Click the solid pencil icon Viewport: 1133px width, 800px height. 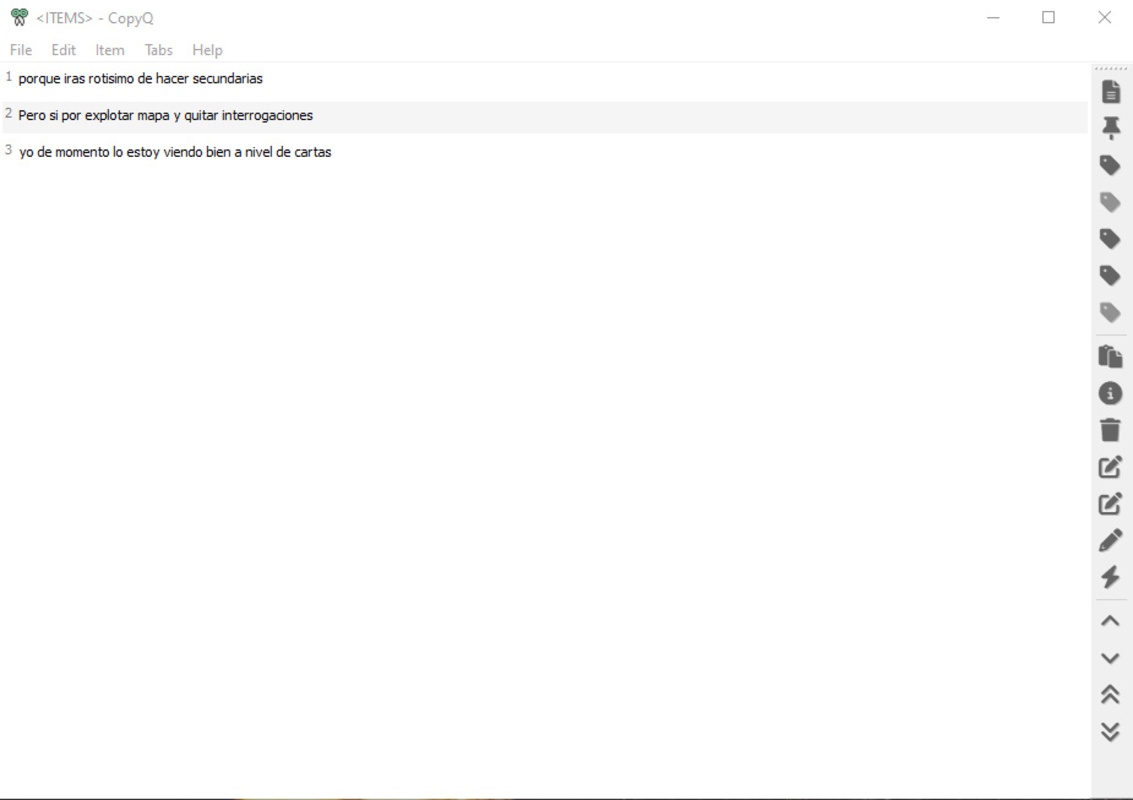pos(1111,541)
